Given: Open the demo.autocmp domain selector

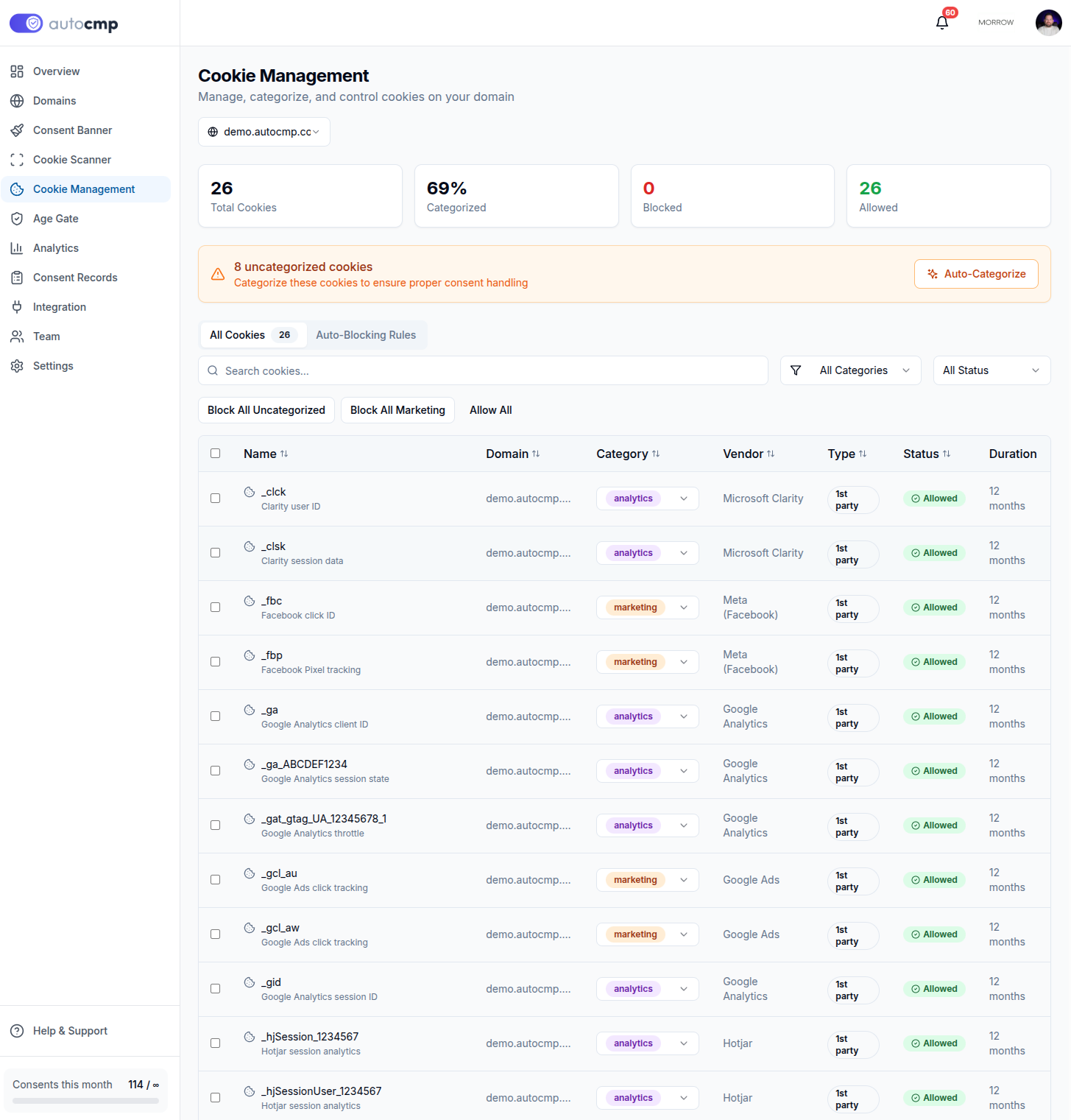Looking at the screenshot, I should click(x=264, y=132).
